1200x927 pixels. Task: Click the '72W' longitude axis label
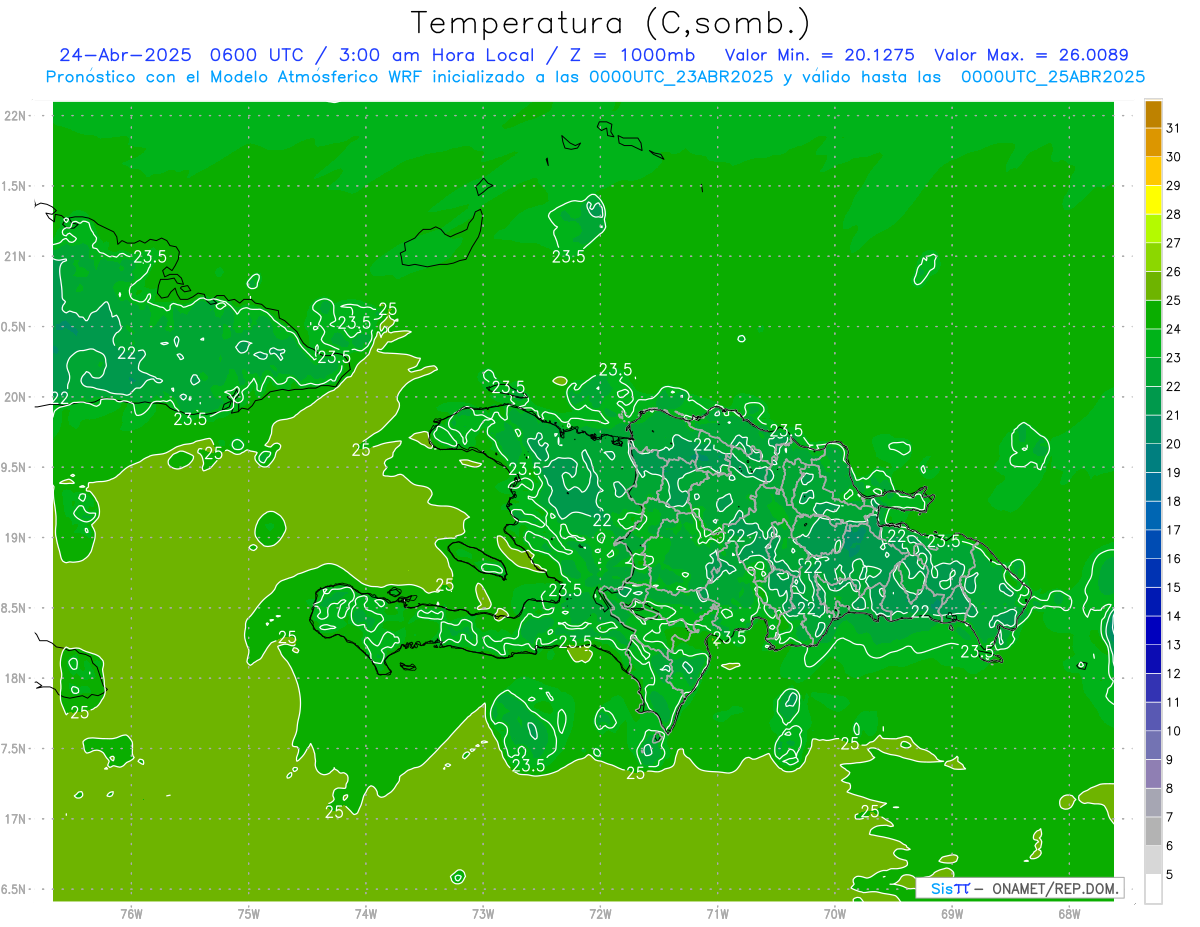tap(601, 915)
